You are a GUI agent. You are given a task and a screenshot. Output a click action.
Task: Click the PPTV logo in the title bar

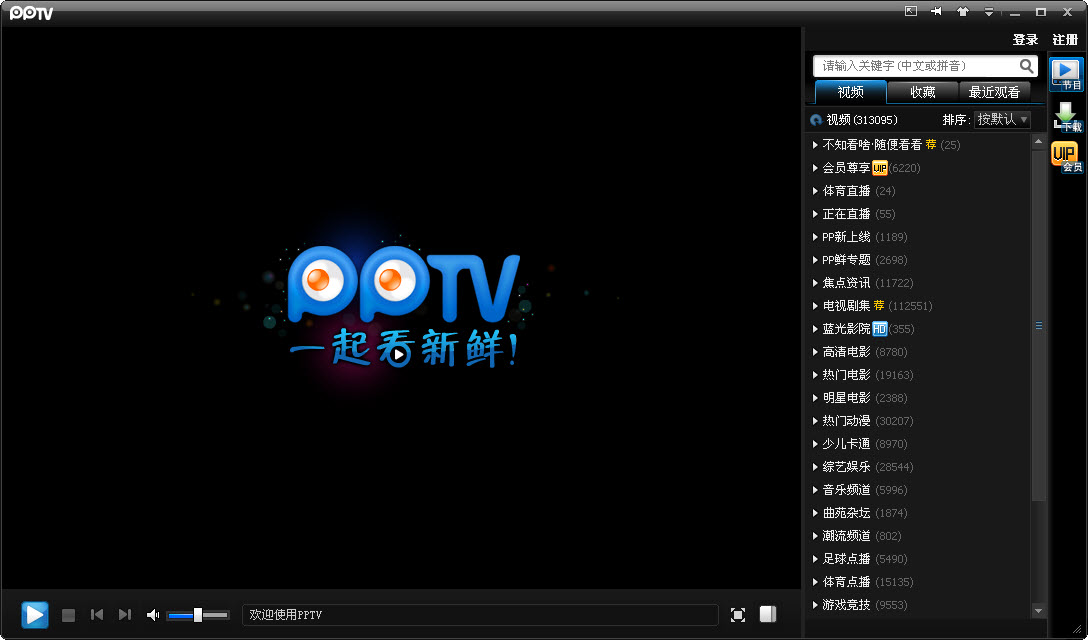click(31, 13)
